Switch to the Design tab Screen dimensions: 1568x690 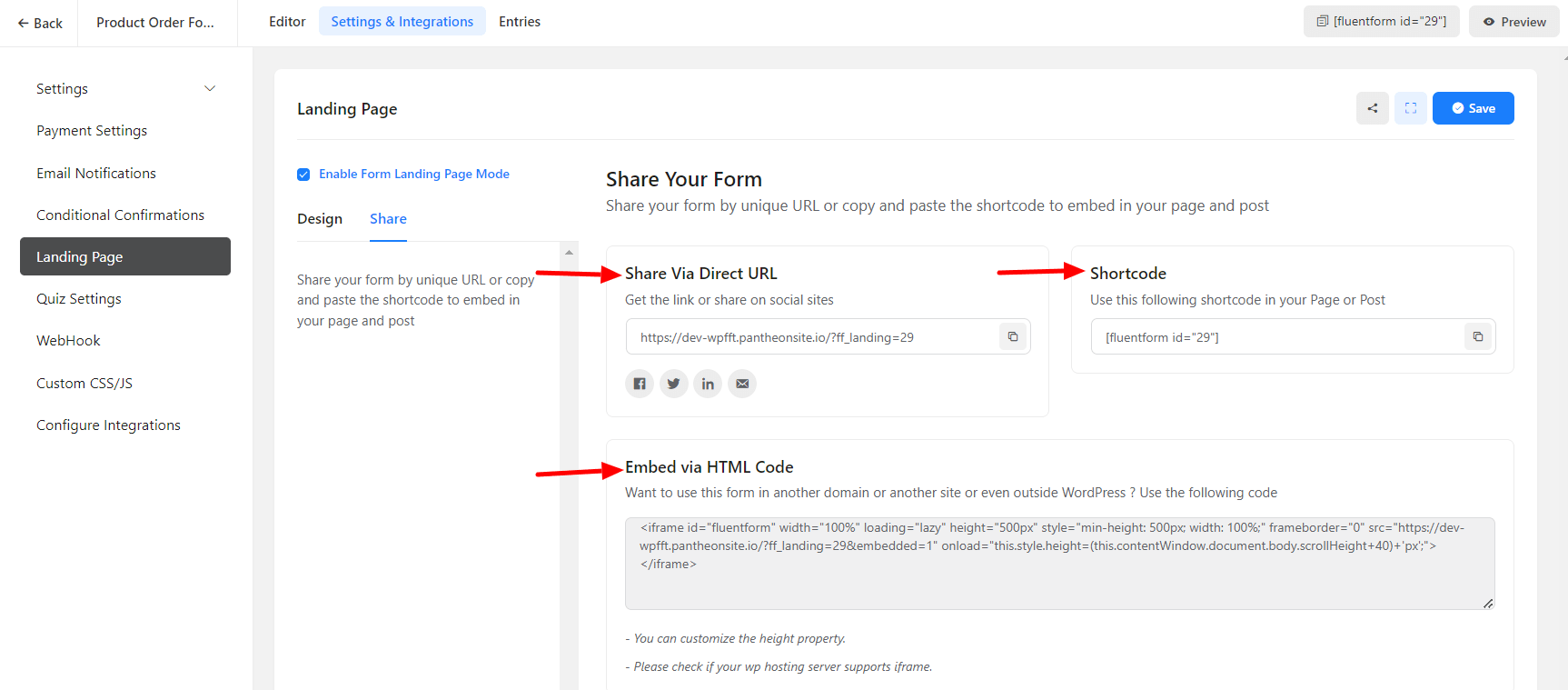click(x=320, y=219)
